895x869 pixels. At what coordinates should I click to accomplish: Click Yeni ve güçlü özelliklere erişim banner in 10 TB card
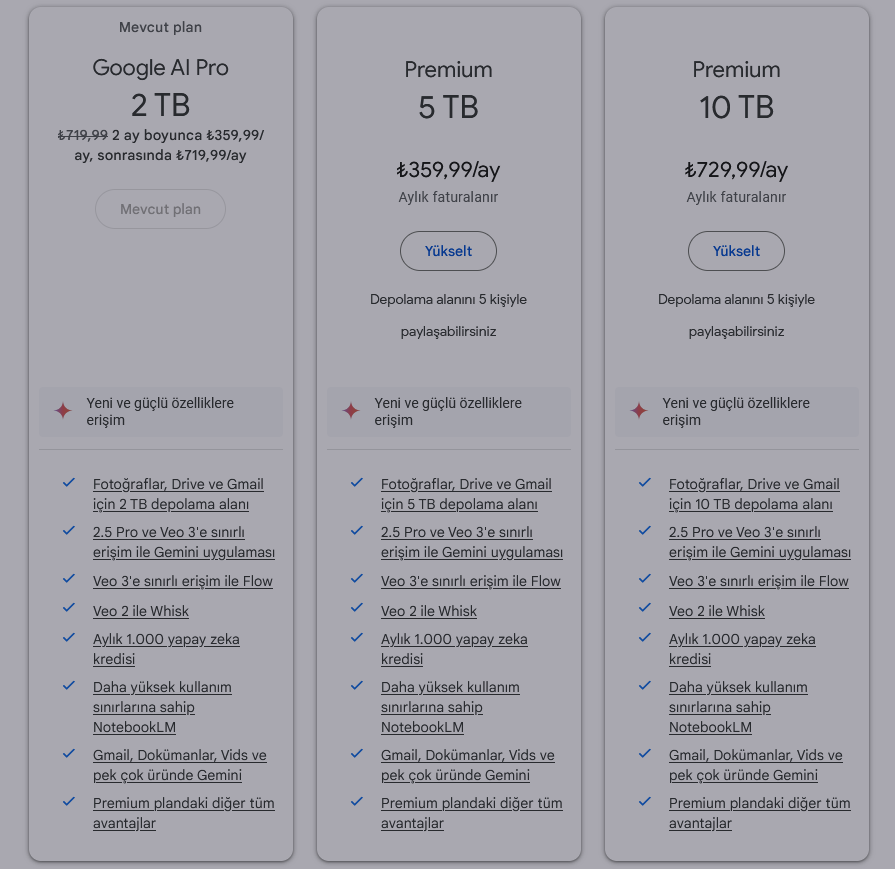click(736, 412)
